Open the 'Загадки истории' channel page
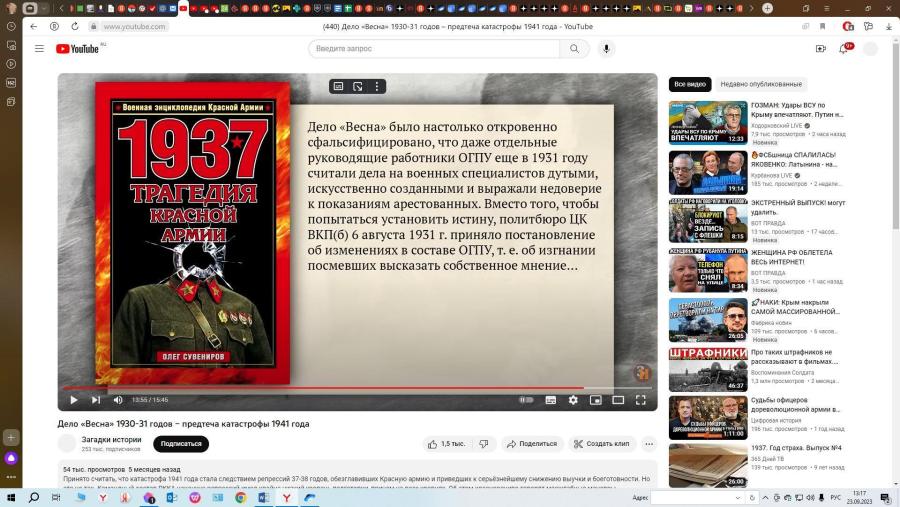This screenshot has height=507, width=900. (x=111, y=439)
